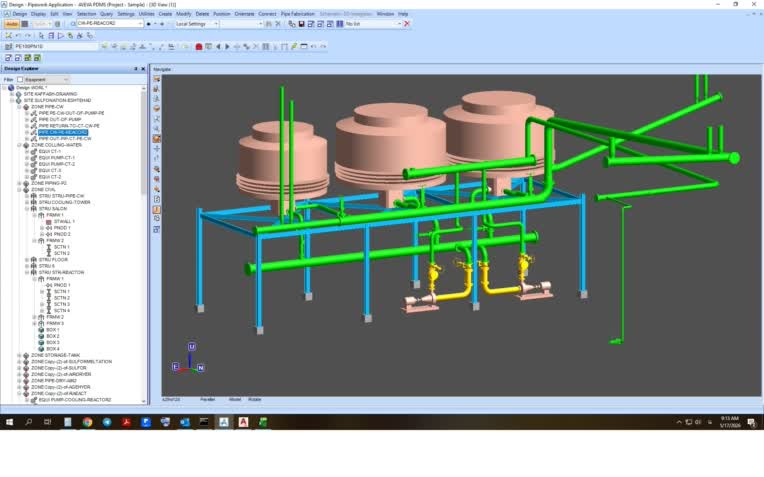Open the AutoCAD red A taskbar icon

click(x=243, y=422)
